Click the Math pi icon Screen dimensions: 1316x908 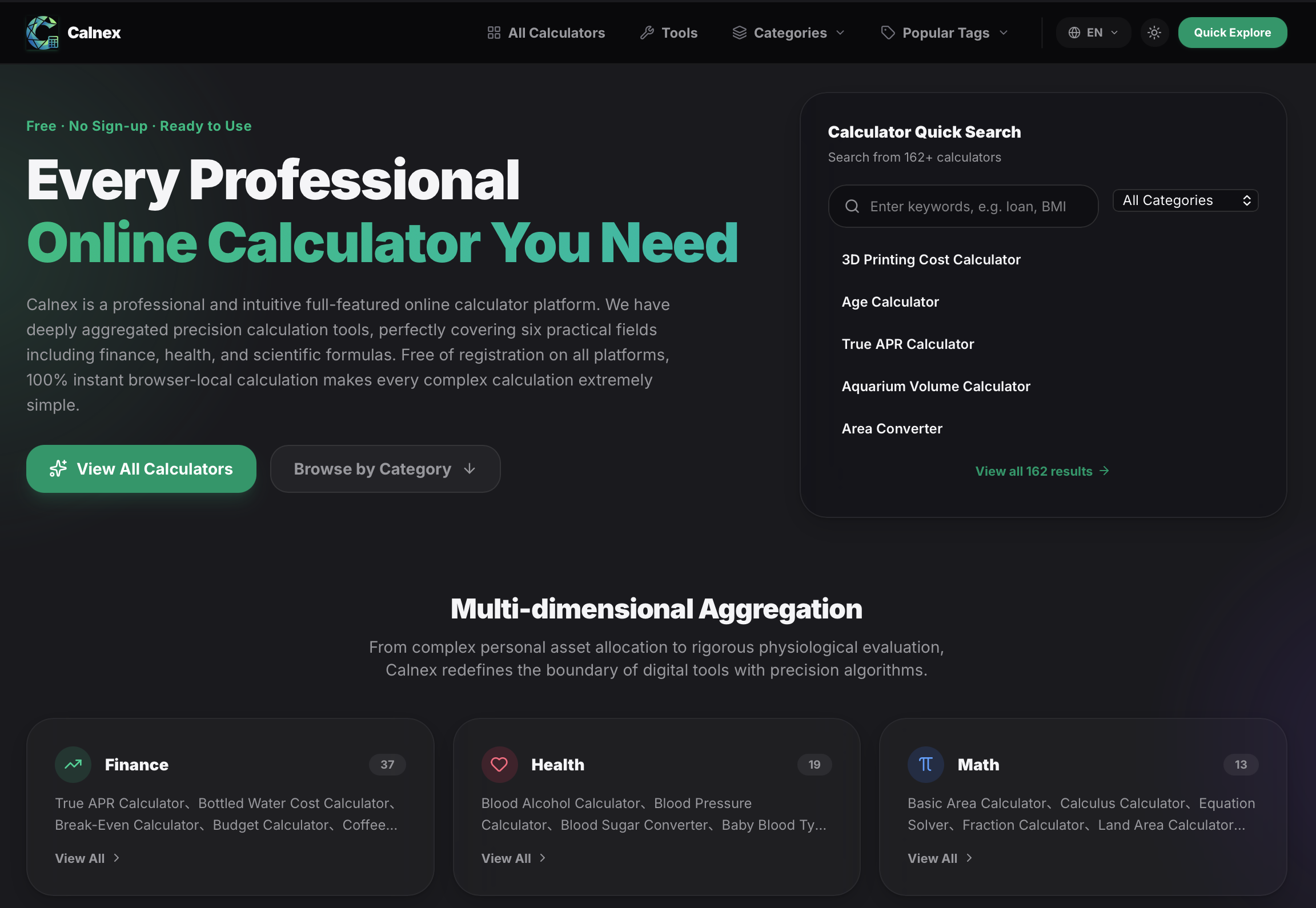tap(926, 764)
